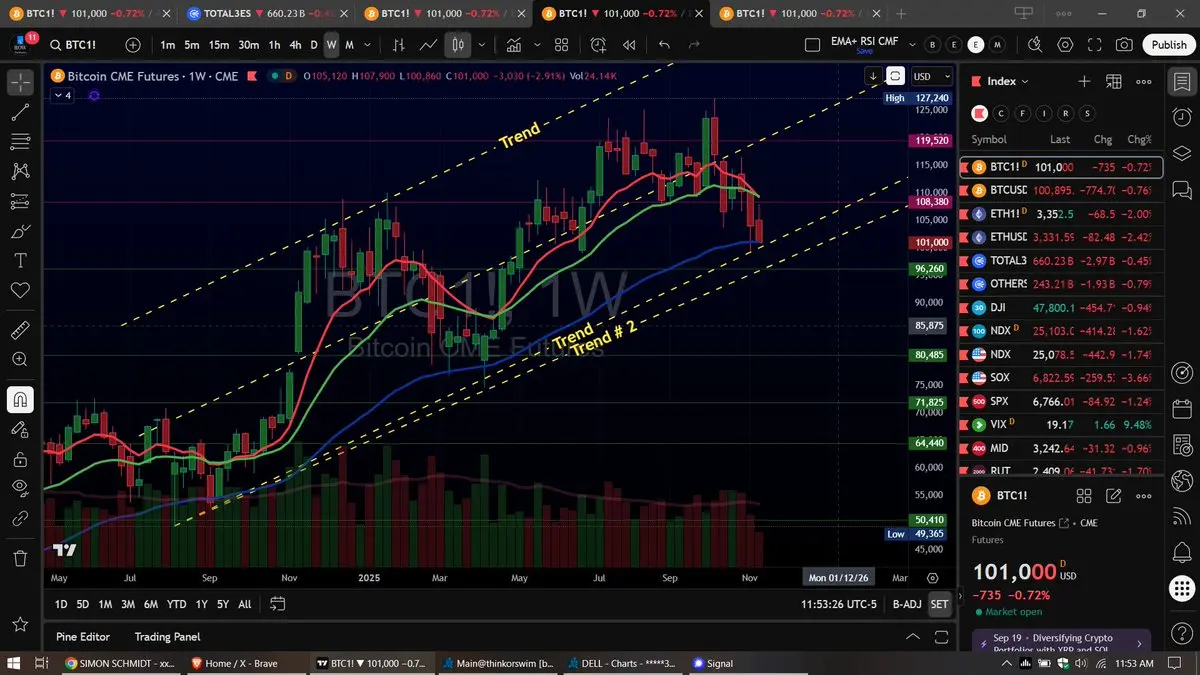The image size is (1200, 675).
Task: Select the 4h timeframe
Action: [x=295, y=45]
